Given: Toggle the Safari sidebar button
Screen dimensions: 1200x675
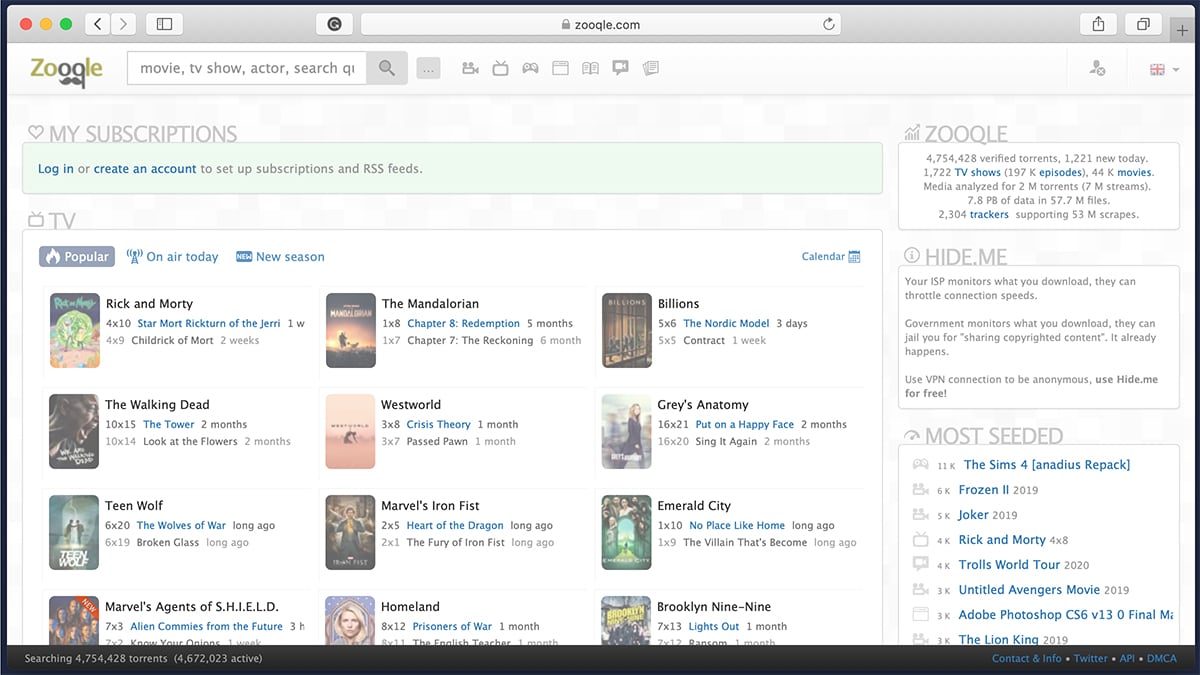Looking at the screenshot, I should click(x=164, y=24).
